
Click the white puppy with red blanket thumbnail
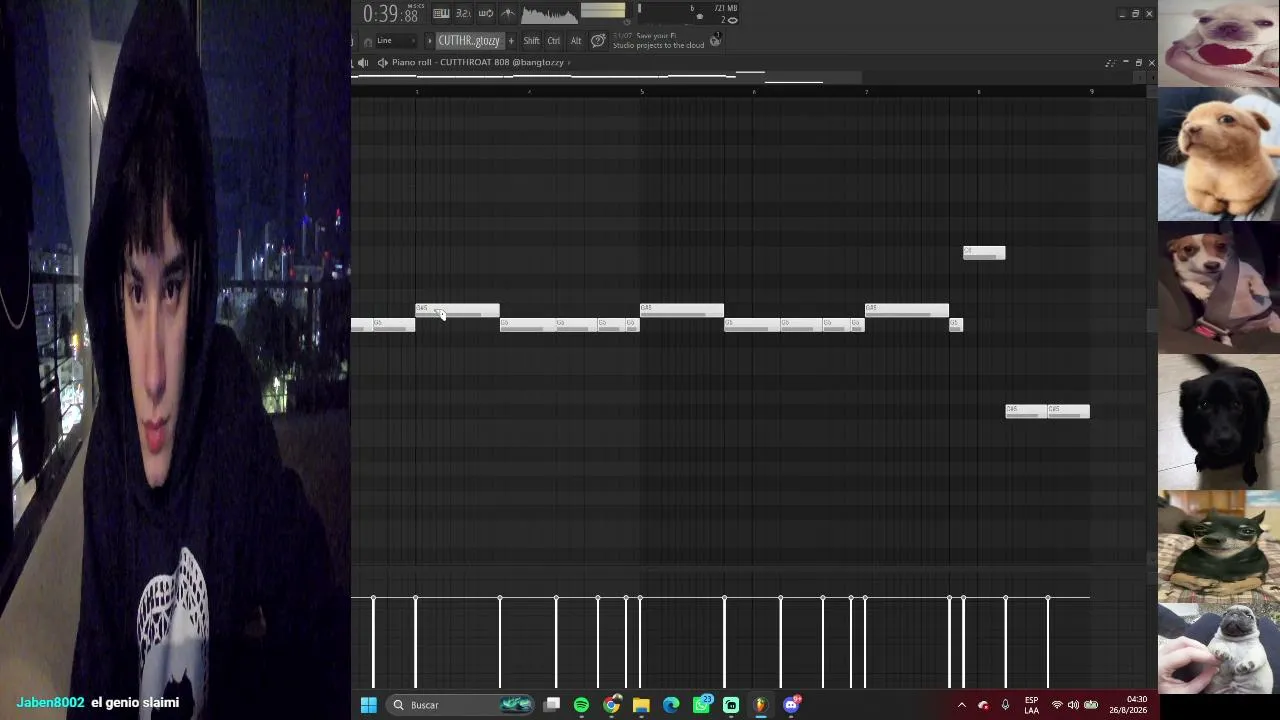pyautogui.click(x=1219, y=43)
